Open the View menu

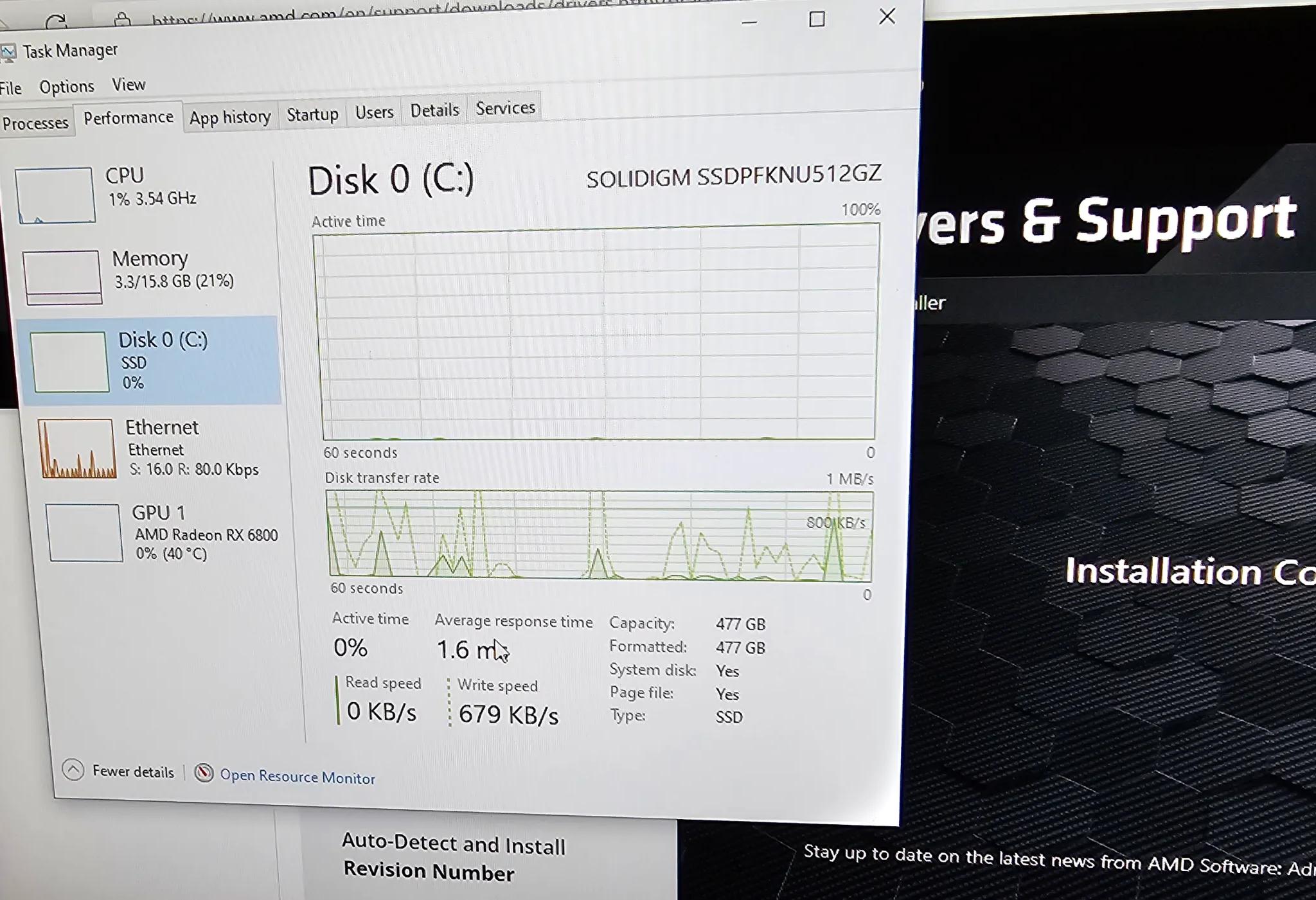point(129,85)
